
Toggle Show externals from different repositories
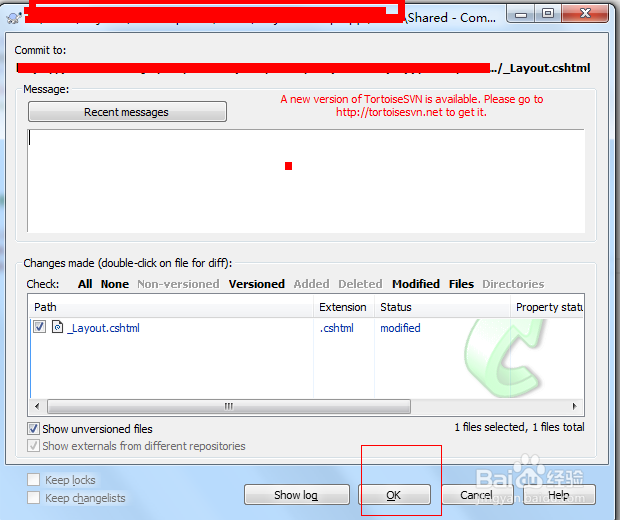(x=34, y=446)
